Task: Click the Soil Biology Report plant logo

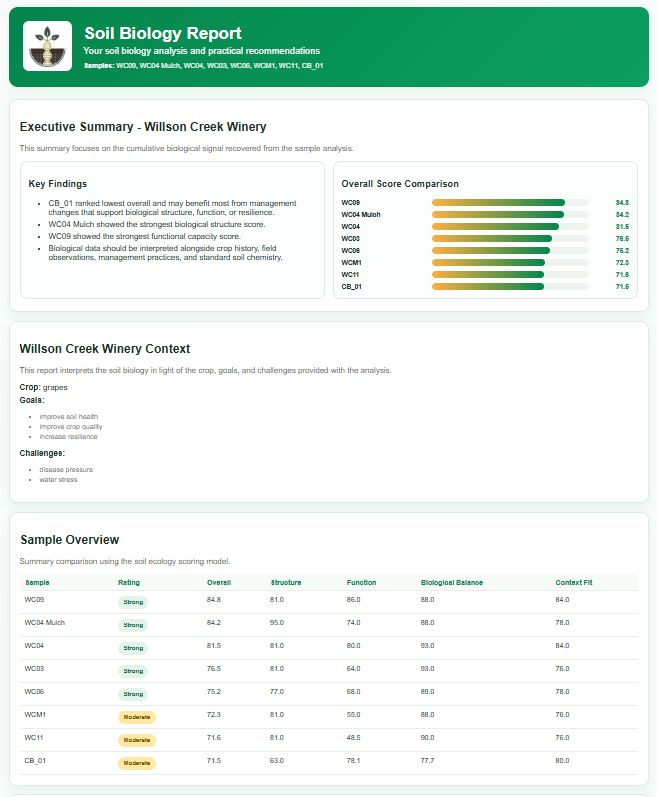Action: click(x=47, y=46)
